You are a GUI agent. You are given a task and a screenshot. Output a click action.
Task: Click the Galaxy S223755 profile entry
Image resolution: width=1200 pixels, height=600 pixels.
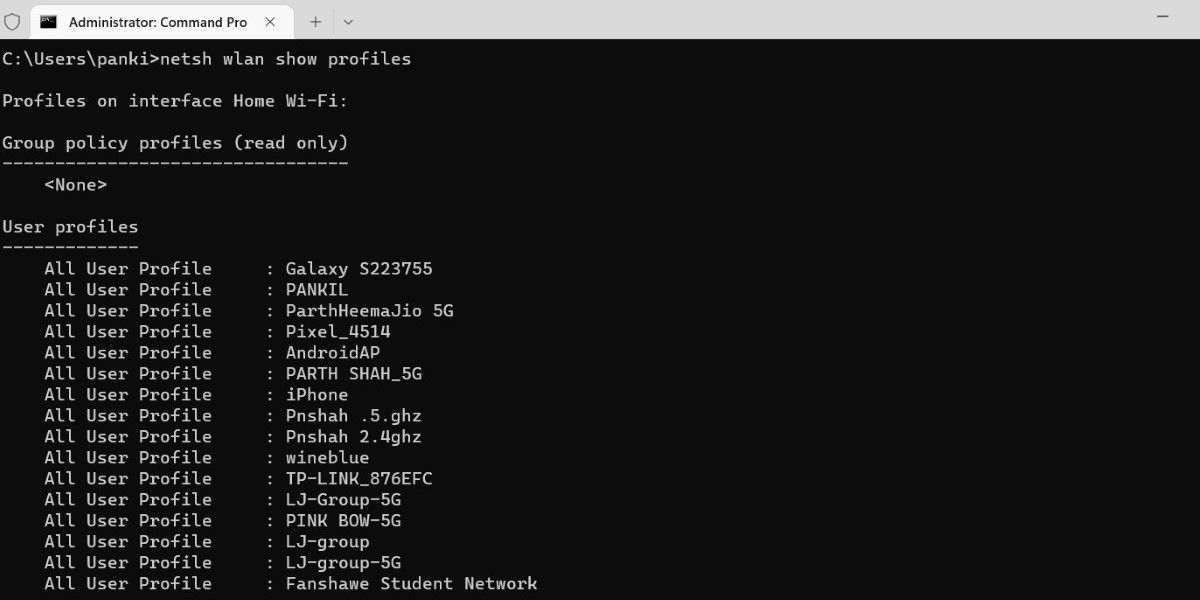359,268
